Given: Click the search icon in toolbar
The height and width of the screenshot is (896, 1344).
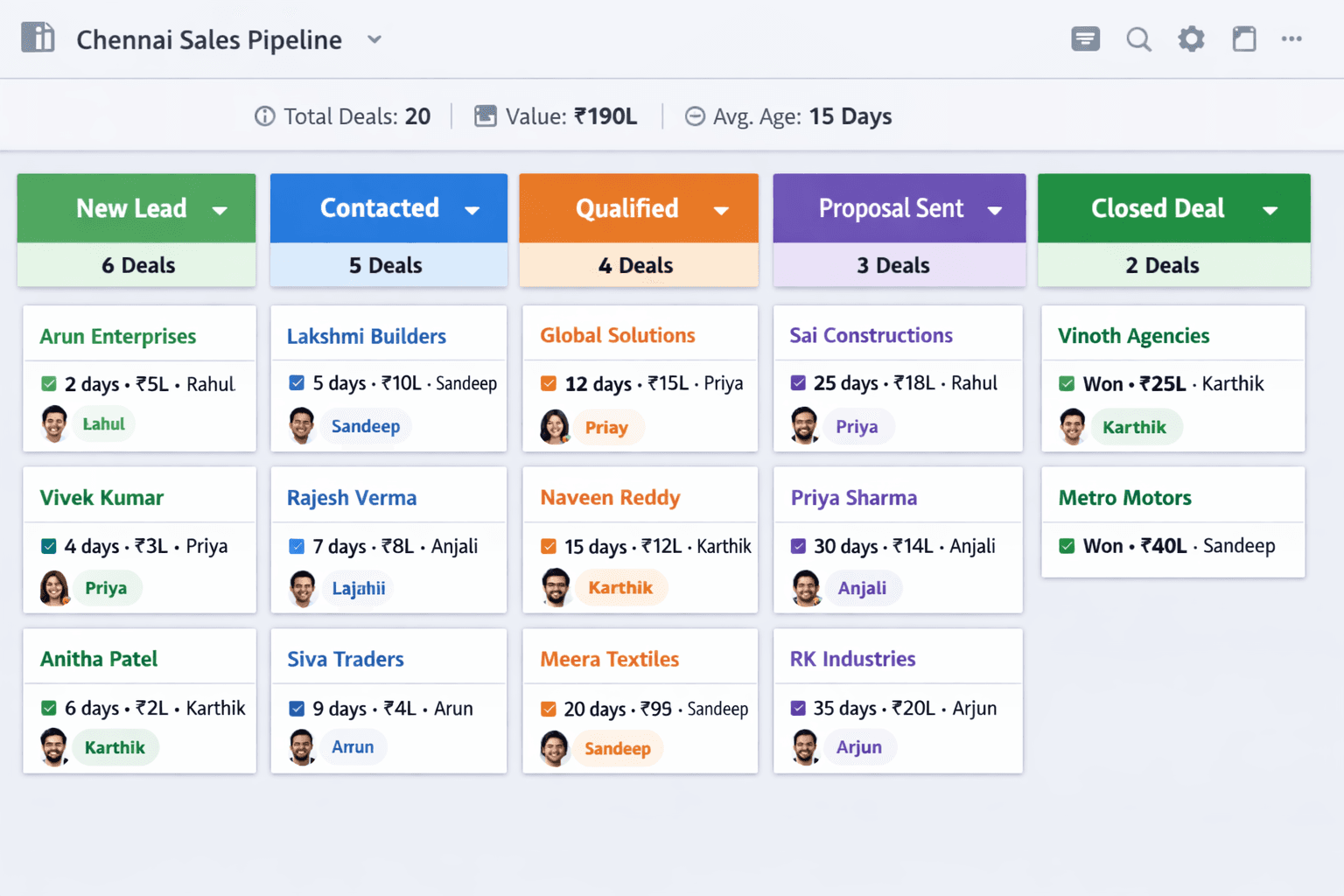Looking at the screenshot, I should 1138,38.
